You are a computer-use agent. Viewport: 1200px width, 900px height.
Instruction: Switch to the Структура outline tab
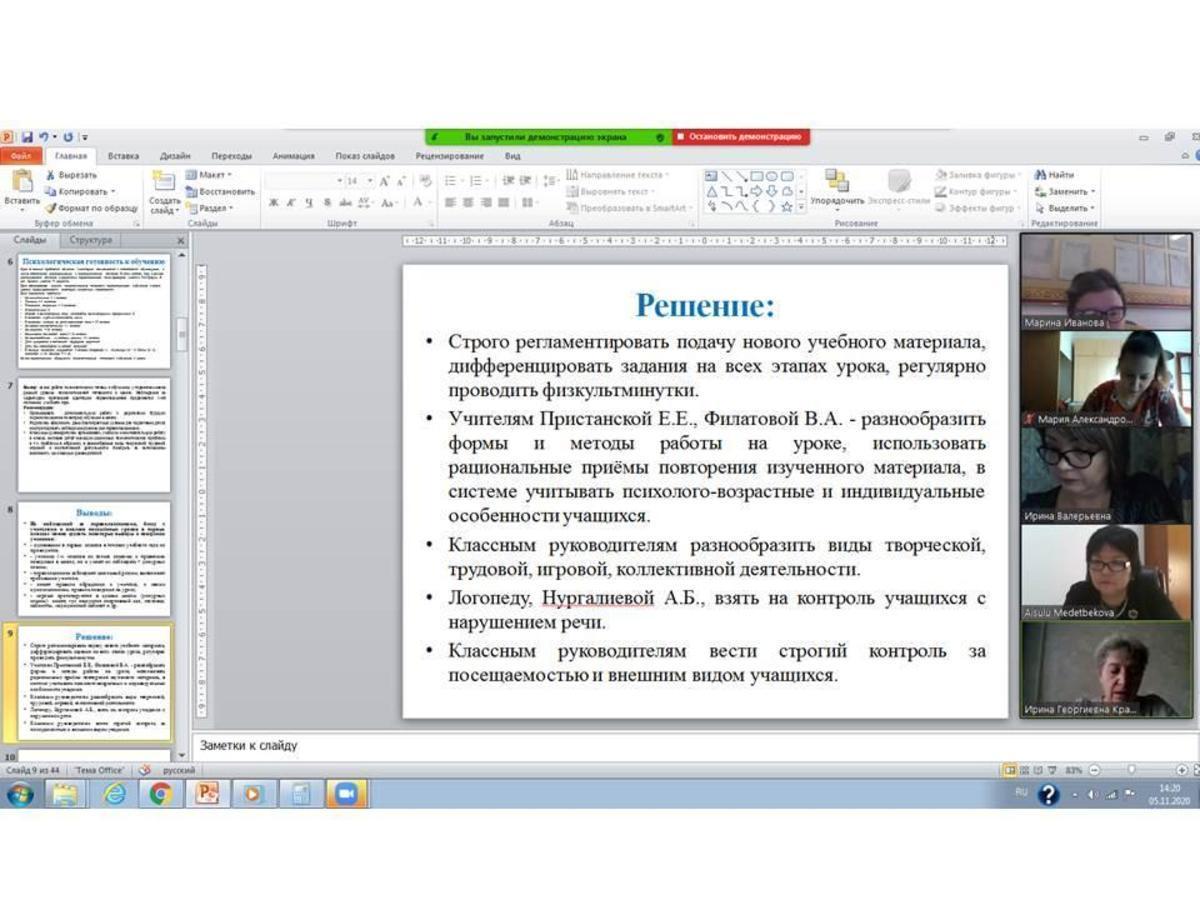click(91, 240)
